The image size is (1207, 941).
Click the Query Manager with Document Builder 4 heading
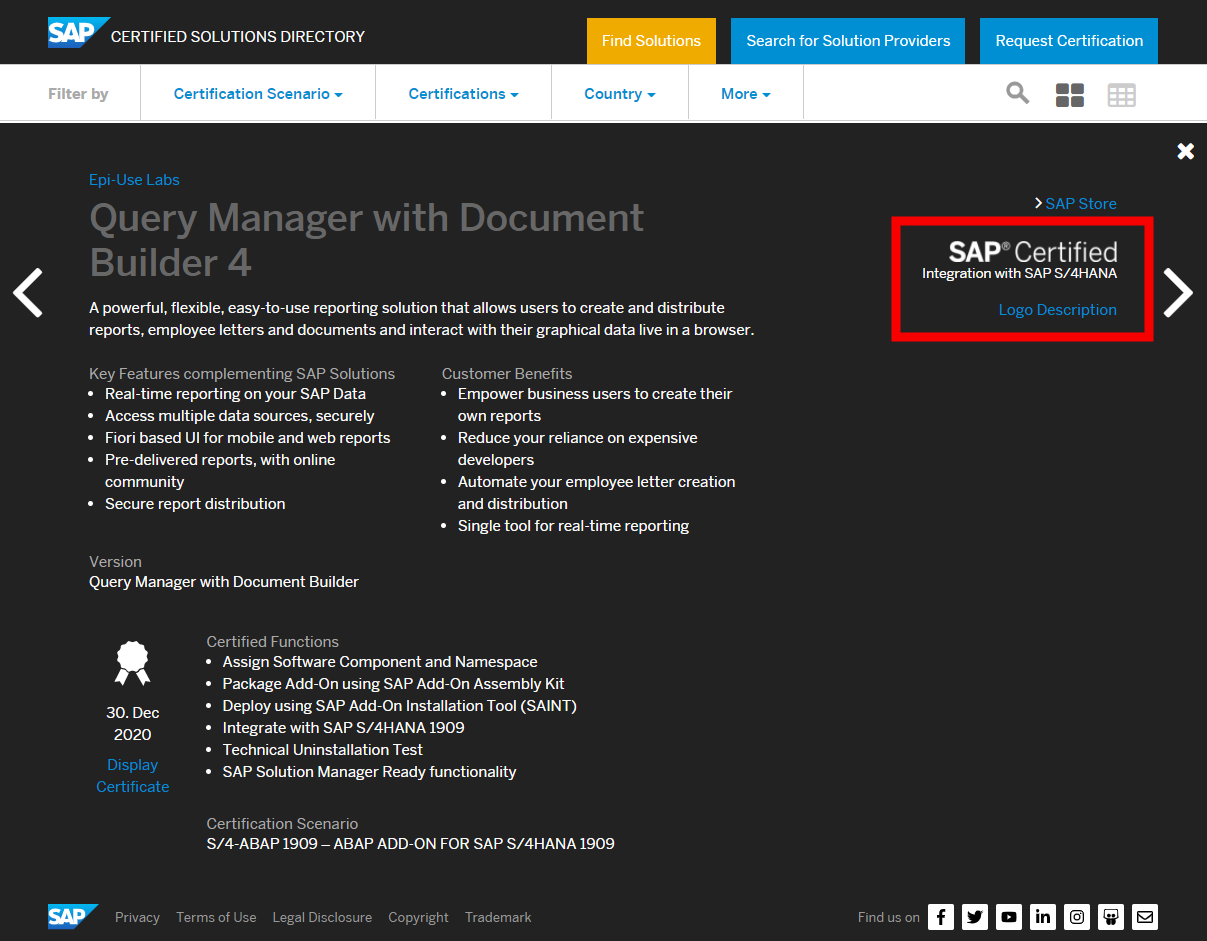pos(367,240)
